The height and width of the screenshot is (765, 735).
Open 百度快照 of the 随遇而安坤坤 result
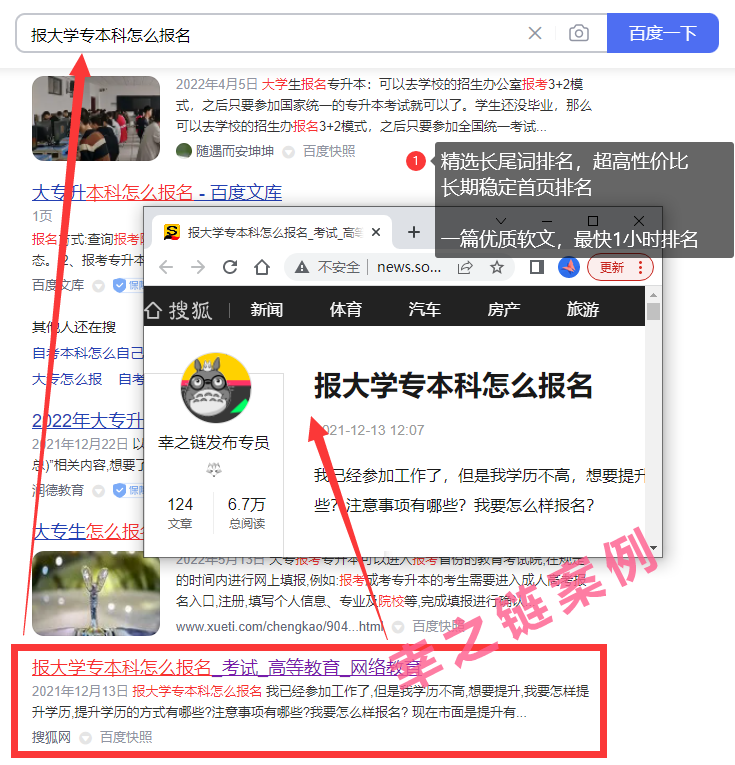pos(329,151)
